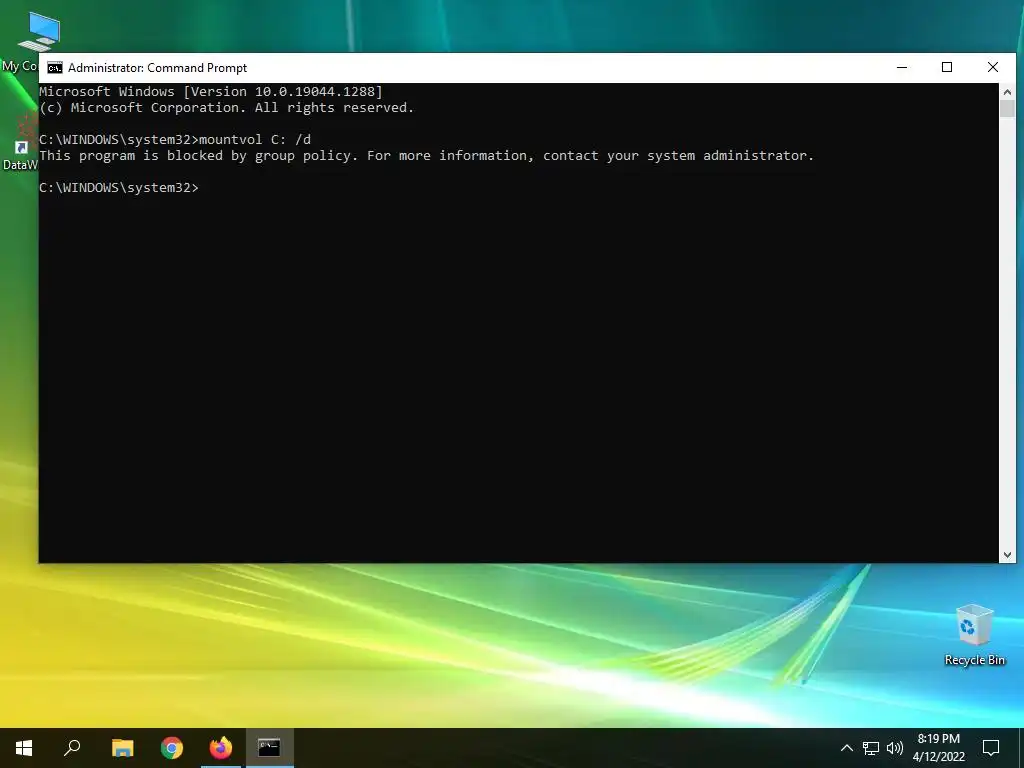Click the console scrollbar thumb
Viewport: 1024px width, 768px height.
1007,108
